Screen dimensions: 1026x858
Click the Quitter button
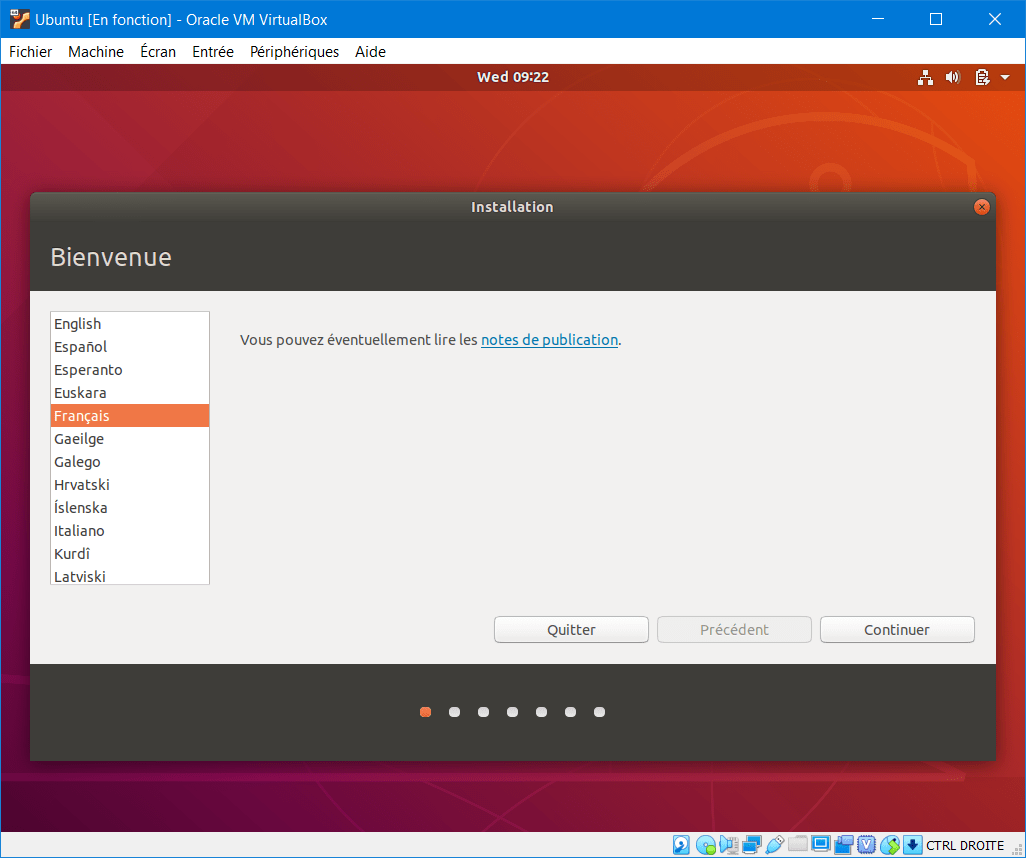point(571,630)
